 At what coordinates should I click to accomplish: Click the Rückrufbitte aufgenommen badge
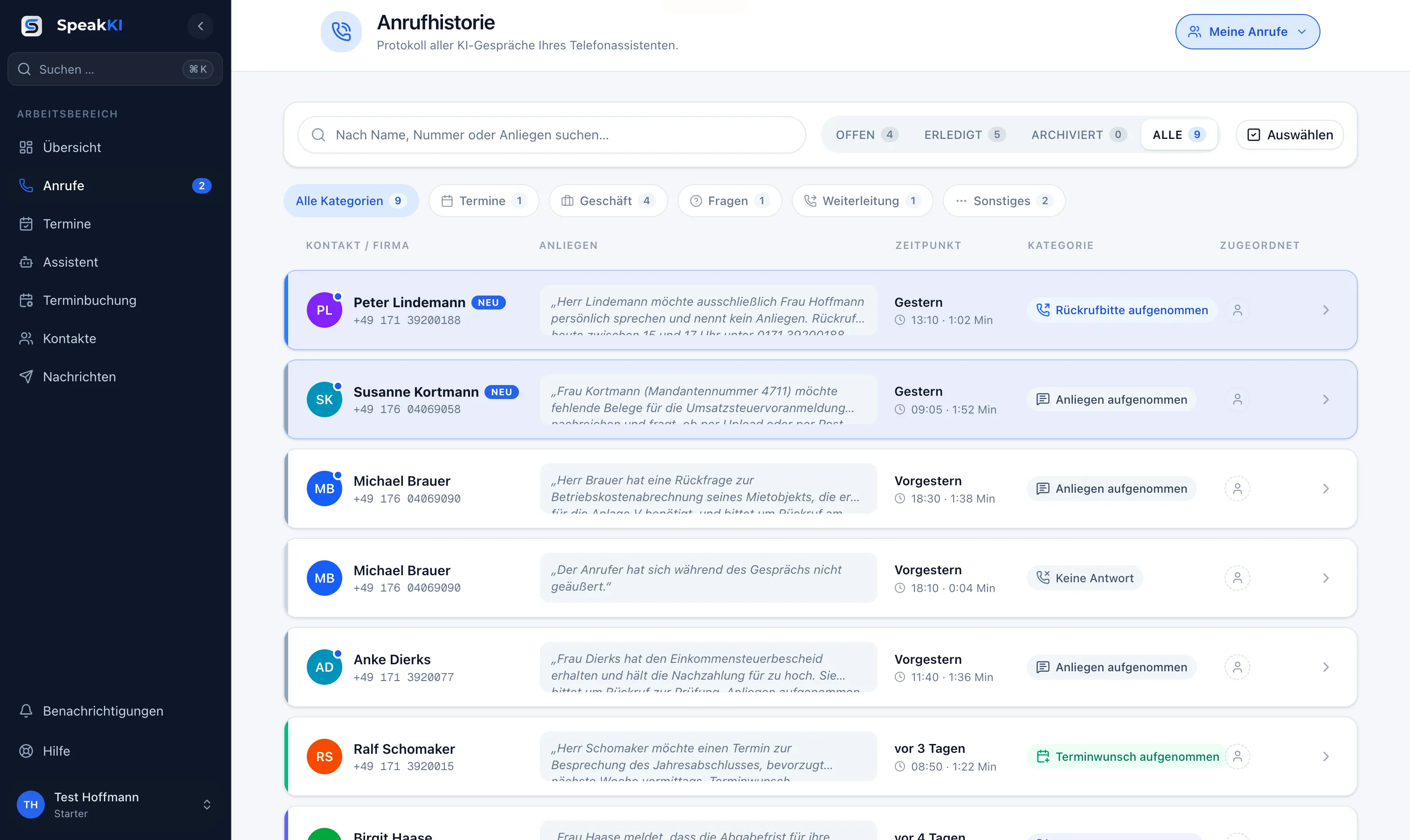(x=1122, y=310)
